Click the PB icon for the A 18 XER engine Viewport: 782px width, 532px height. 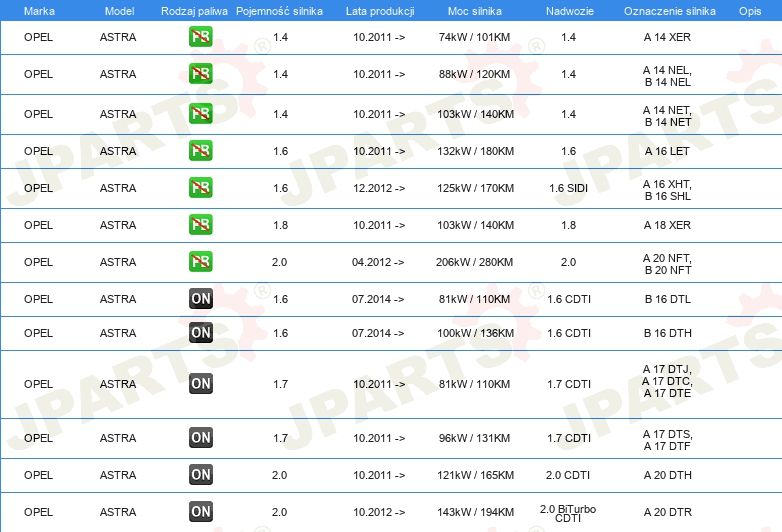(x=201, y=225)
